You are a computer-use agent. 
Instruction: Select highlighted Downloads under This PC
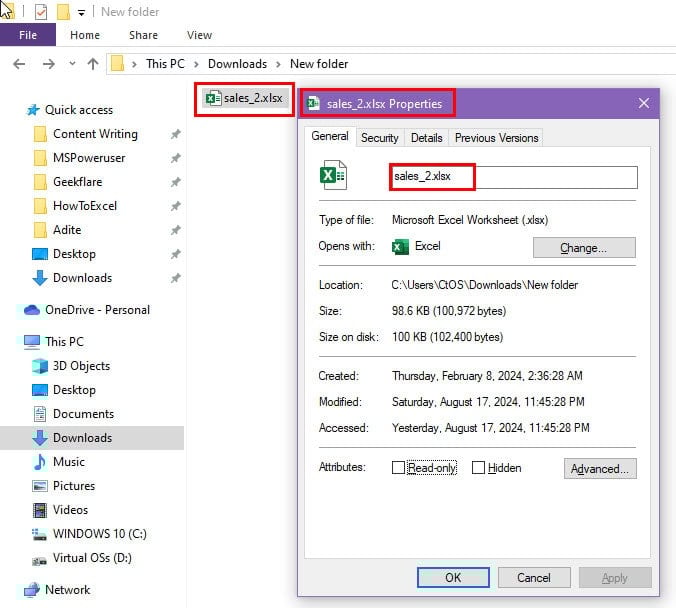tap(92, 438)
